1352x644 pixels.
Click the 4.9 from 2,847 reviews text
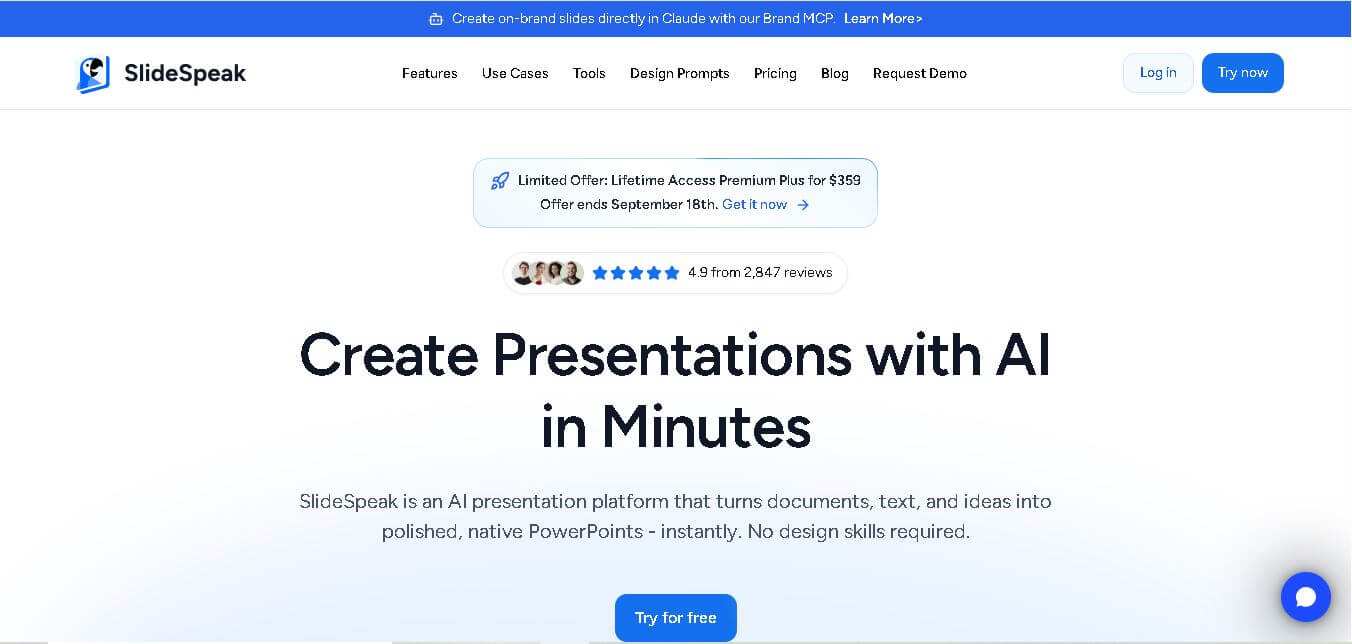760,272
